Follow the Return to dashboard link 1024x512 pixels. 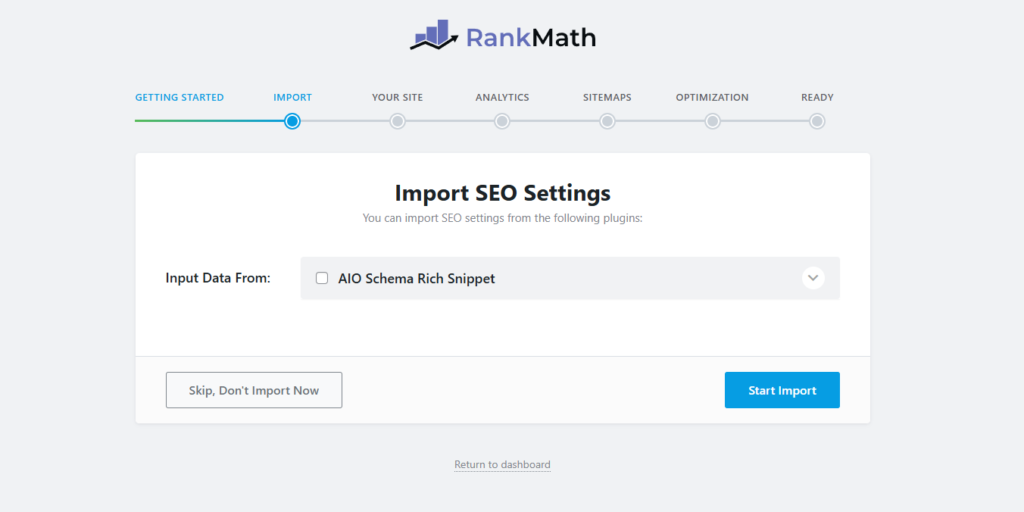502,465
